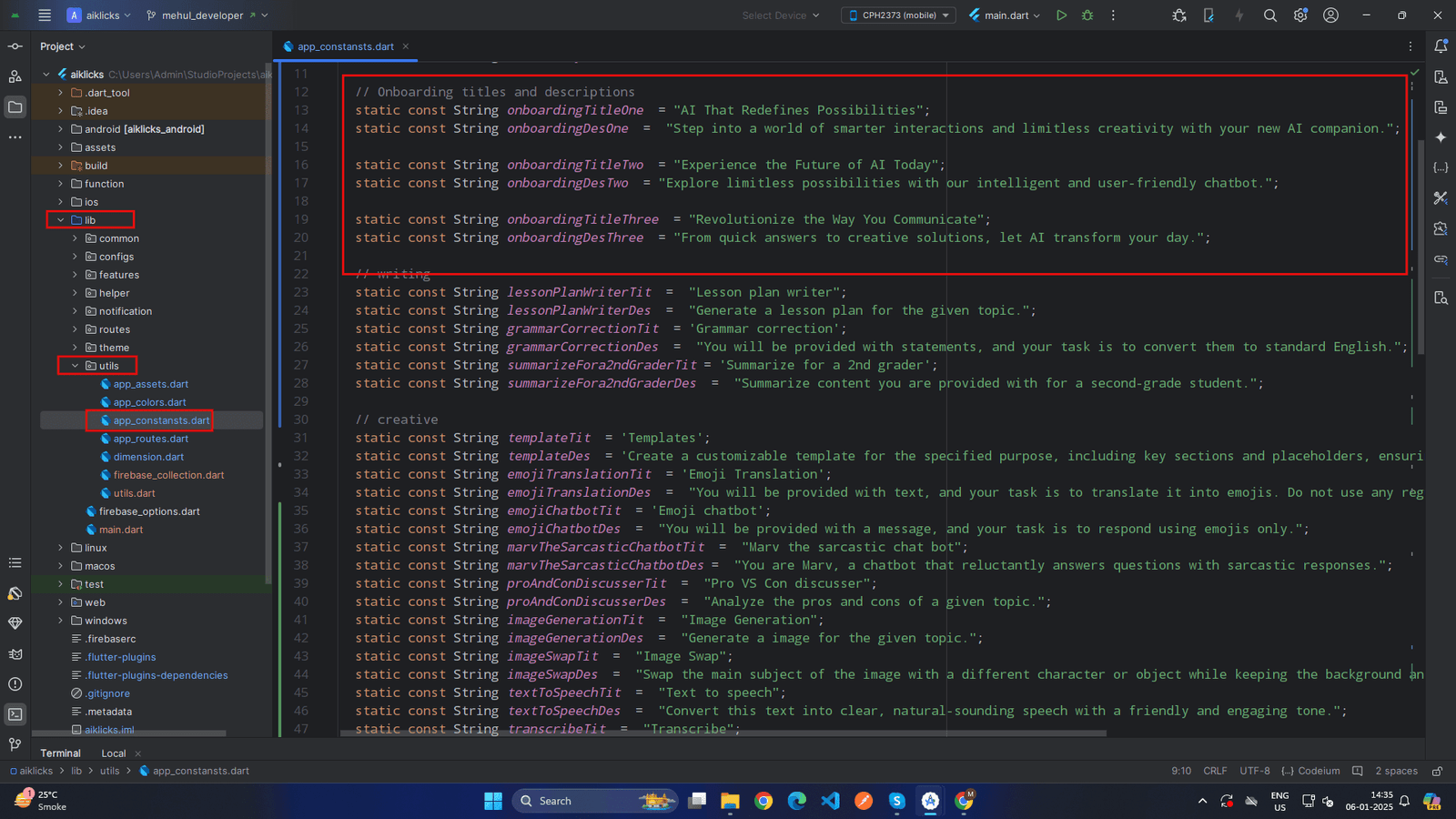1456x819 pixels.
Task: Open app_colors.dart in the project tree
Action: click(x=149, y=402)
